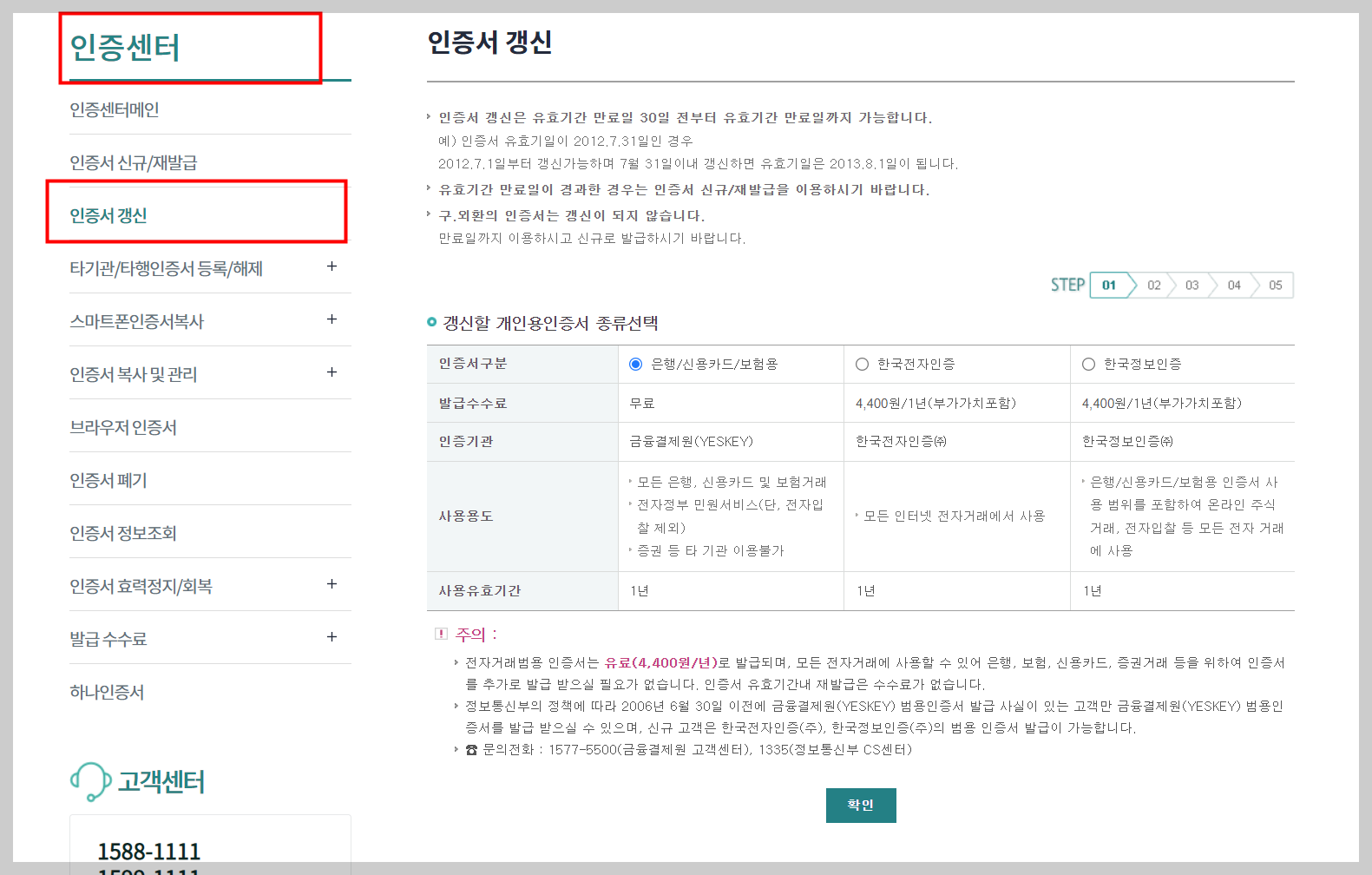Select 은행/신용카드/보험용 radio button
Image resolution: width=1372 pixels, height=875 pixels.
(x=635, y=365)
